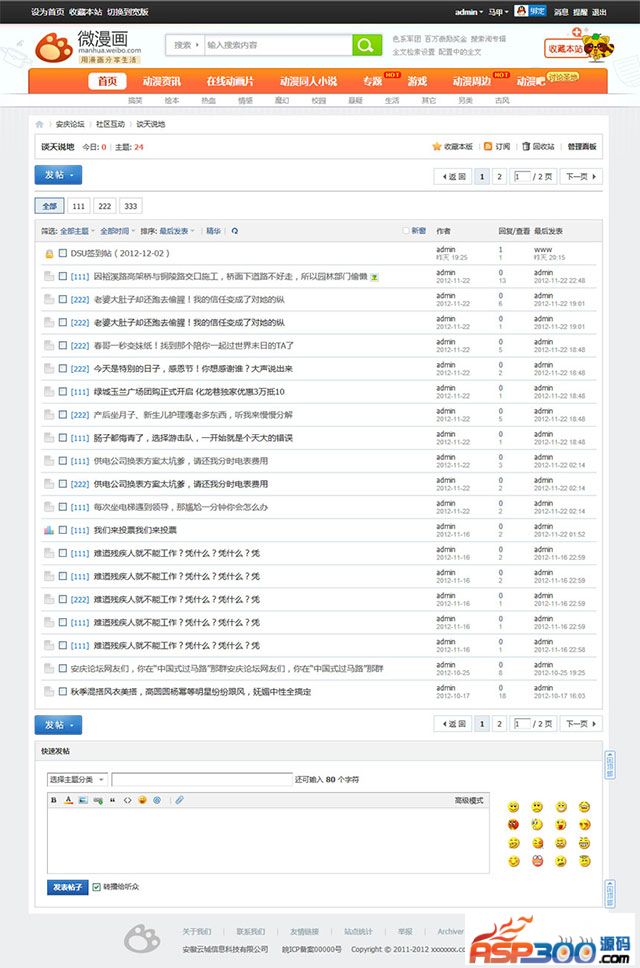The image size is (640, 968).
Task: Open the 首页 nav tab
Action: coord(107,81)
